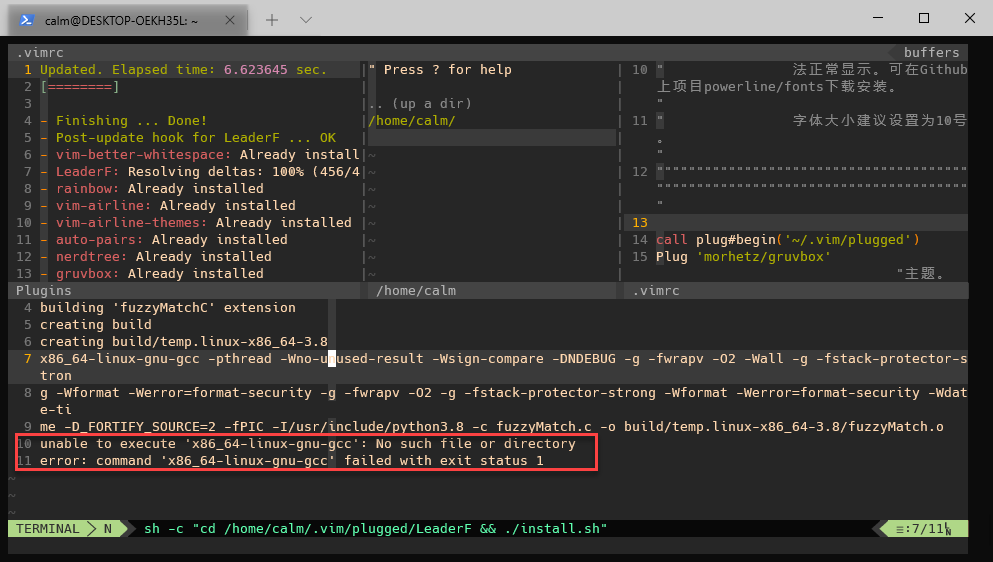Maximize the Windows Terminal window
This screenshot has width=993, height=562.
click(924, 18)
